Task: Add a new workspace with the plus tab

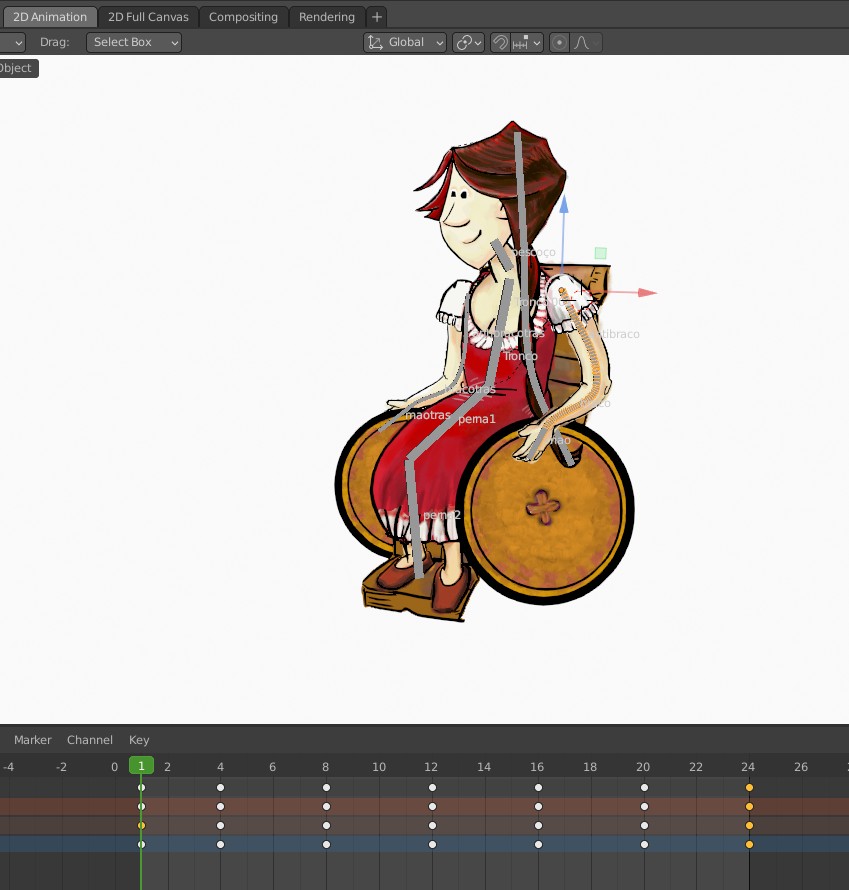Action: point(376,17)
